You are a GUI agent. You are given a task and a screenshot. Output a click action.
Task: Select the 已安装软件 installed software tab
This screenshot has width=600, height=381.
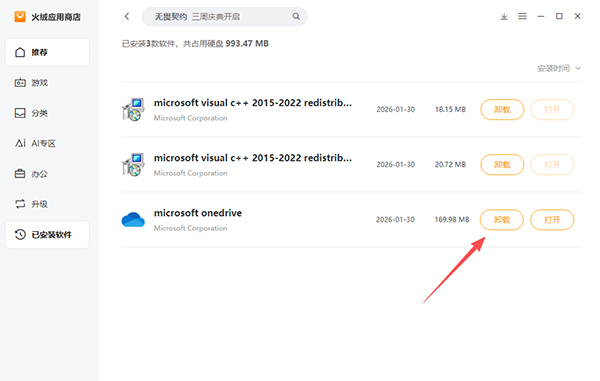47,234
